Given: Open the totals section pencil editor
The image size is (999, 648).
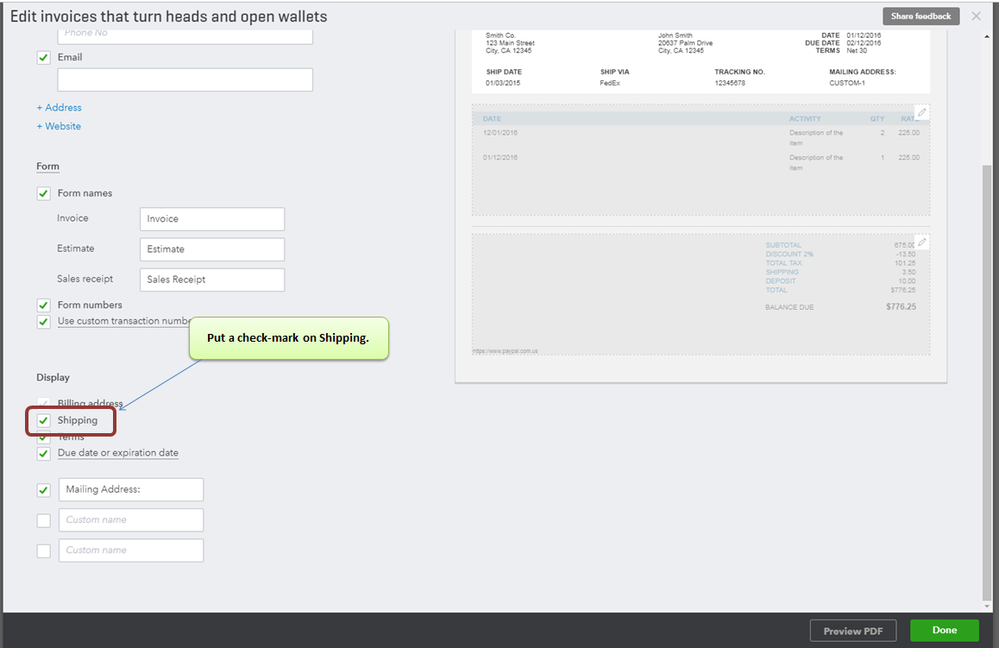Looking at the screenshot, I should (x=921, y=241).
